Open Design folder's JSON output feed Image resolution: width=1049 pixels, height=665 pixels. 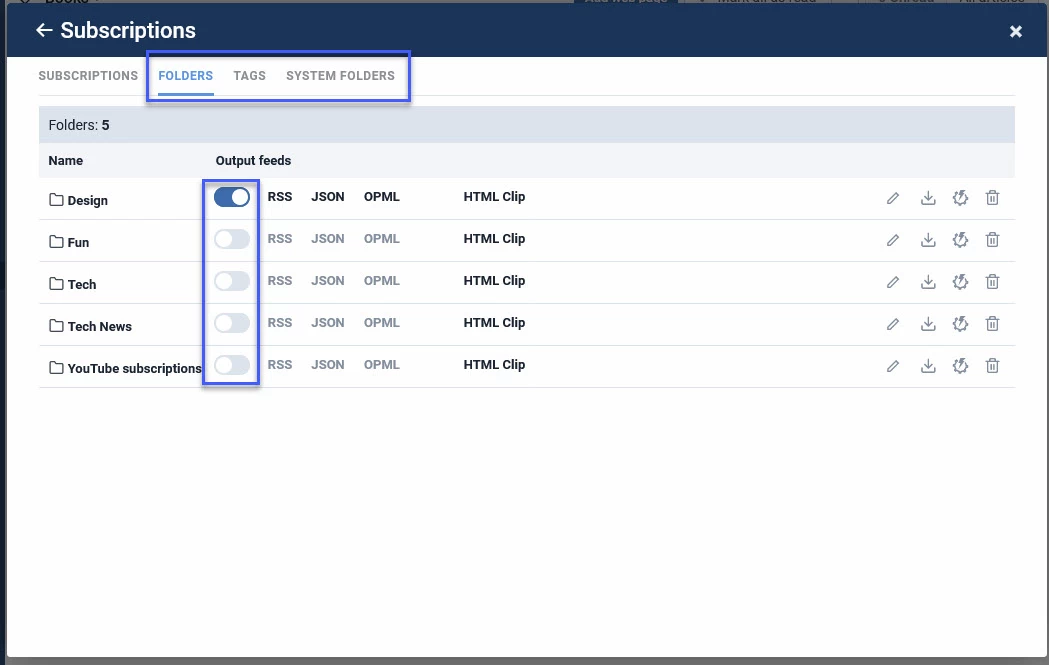point(328,197)
